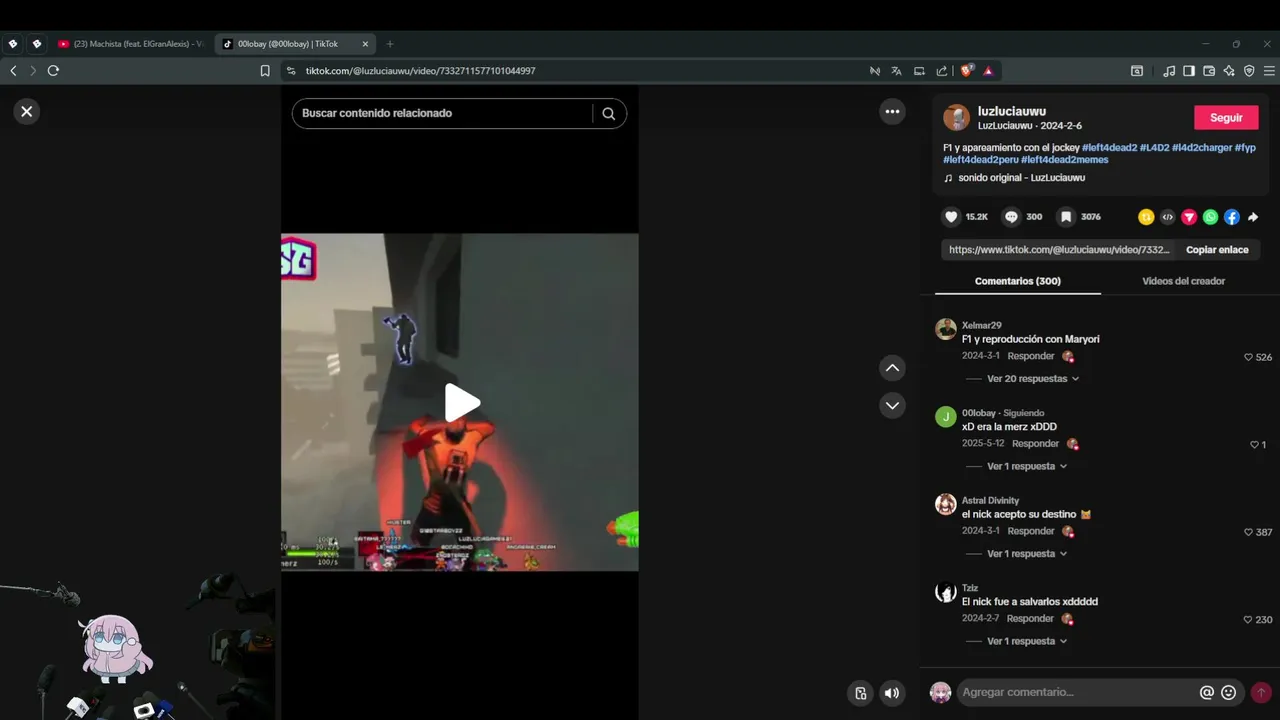Viewport: 1280px width, 720px height.
Task: Open comments bubble icon
Action: click(x=1011, y=217)
